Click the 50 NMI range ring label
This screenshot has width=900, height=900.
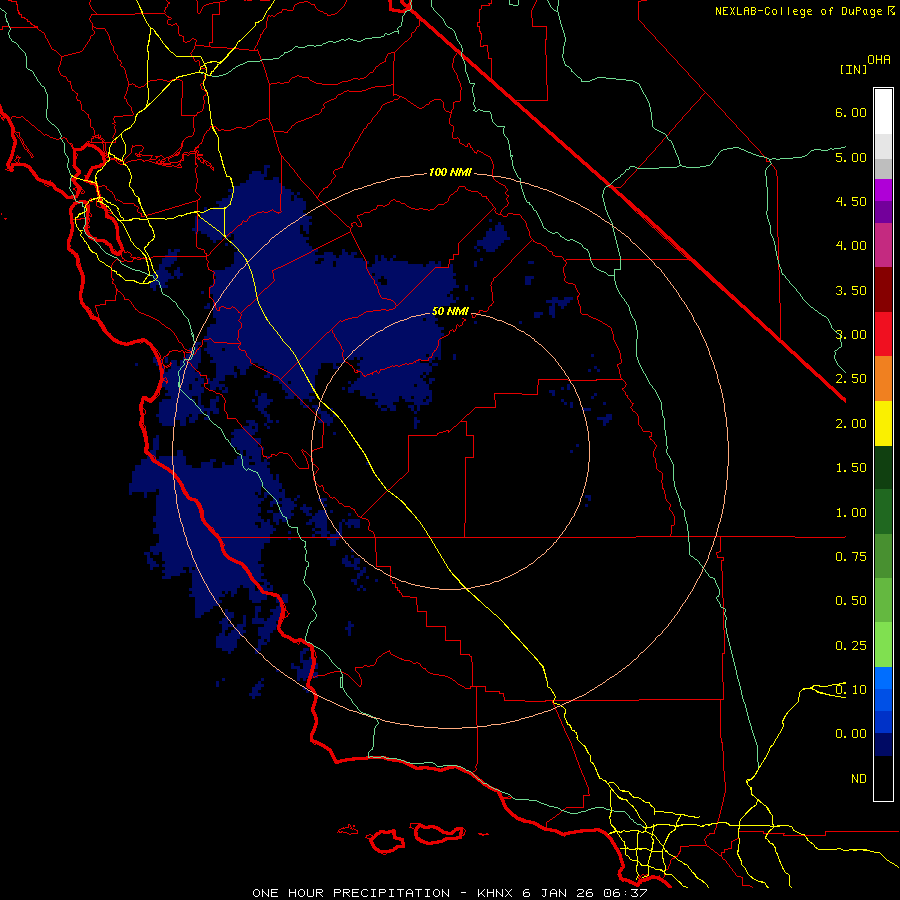coord(450,311)
